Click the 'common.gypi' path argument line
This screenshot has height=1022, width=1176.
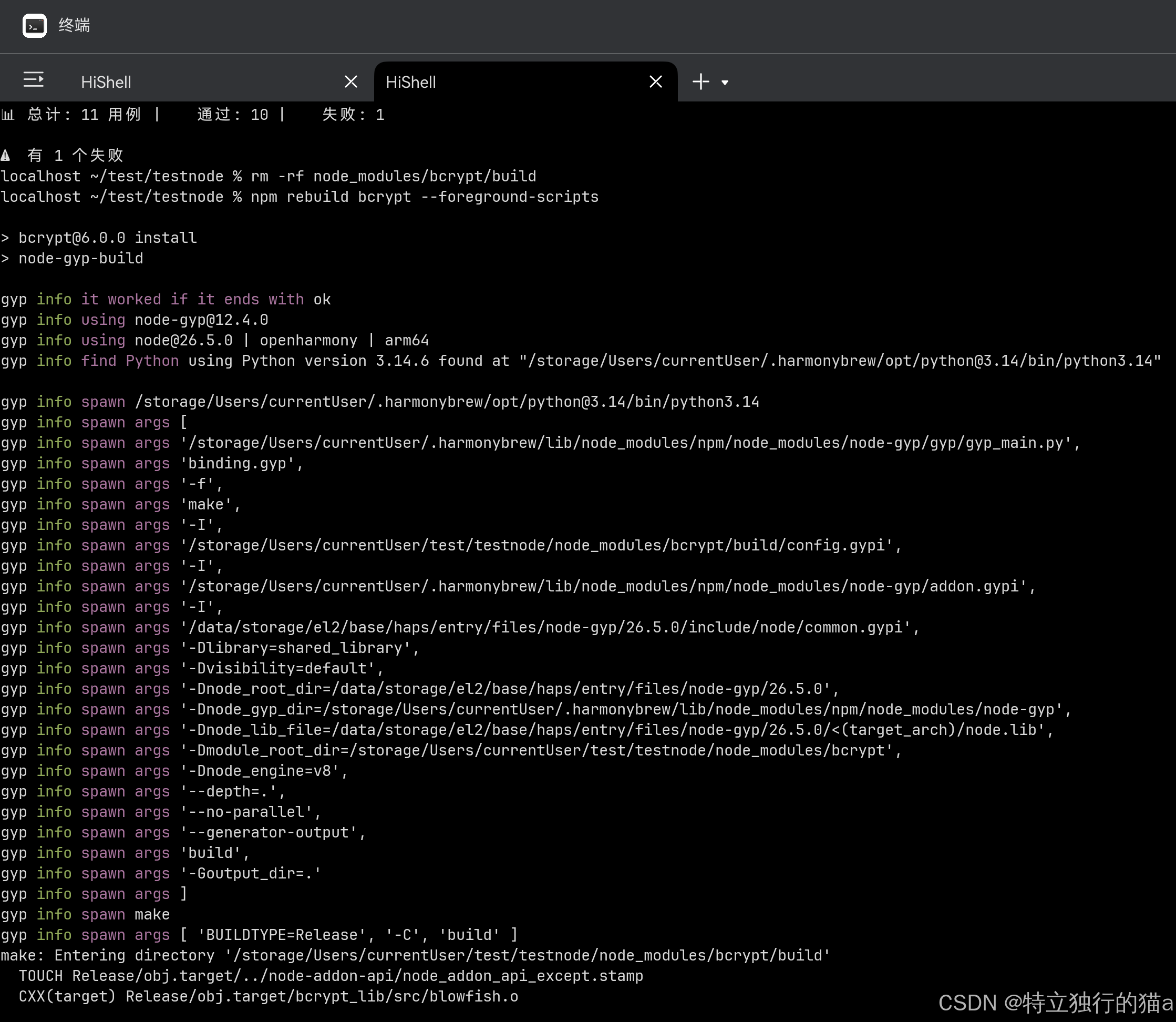tap(461, 628)
